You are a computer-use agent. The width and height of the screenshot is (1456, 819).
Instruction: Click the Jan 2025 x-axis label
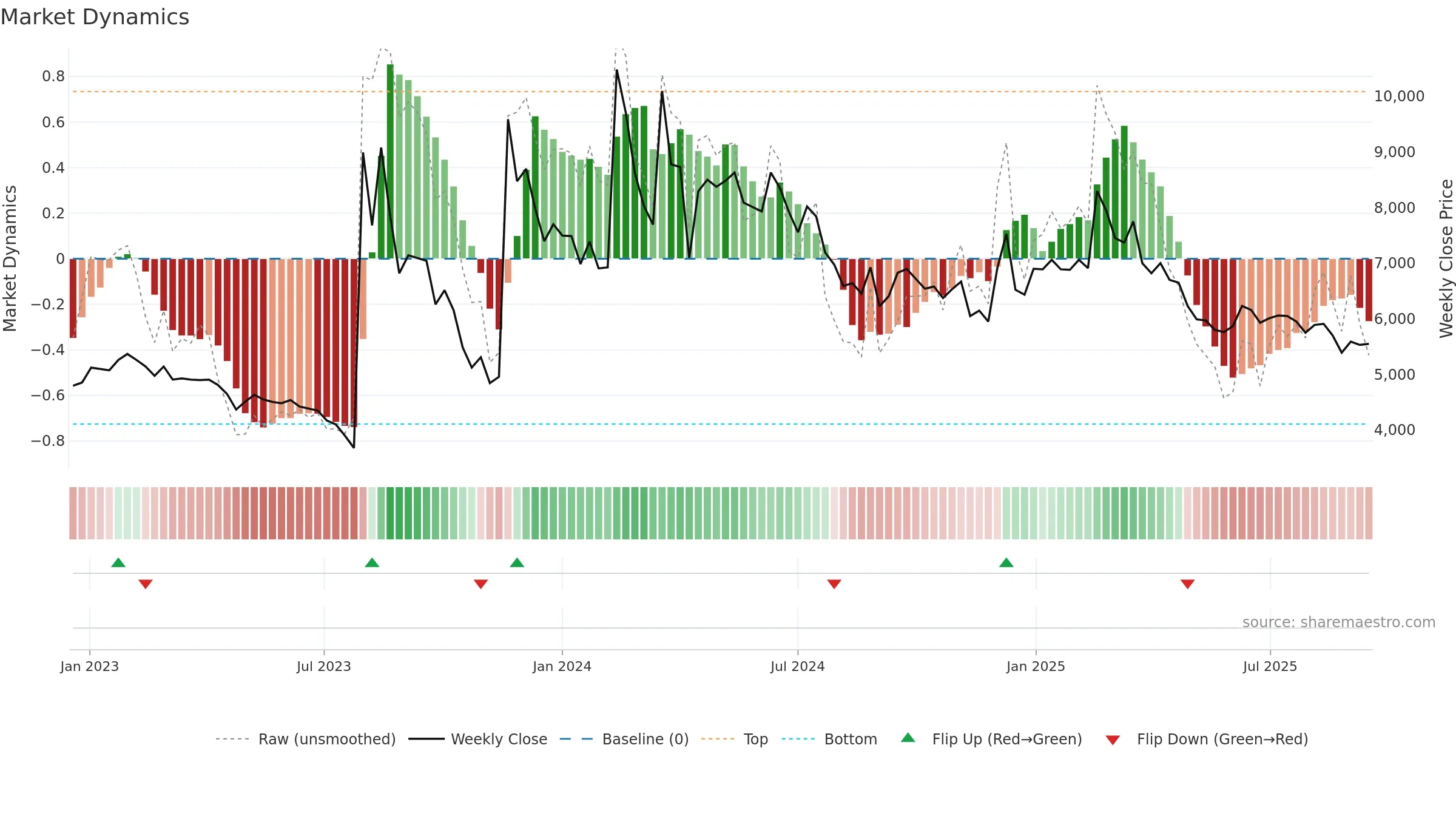(1036, 666)
